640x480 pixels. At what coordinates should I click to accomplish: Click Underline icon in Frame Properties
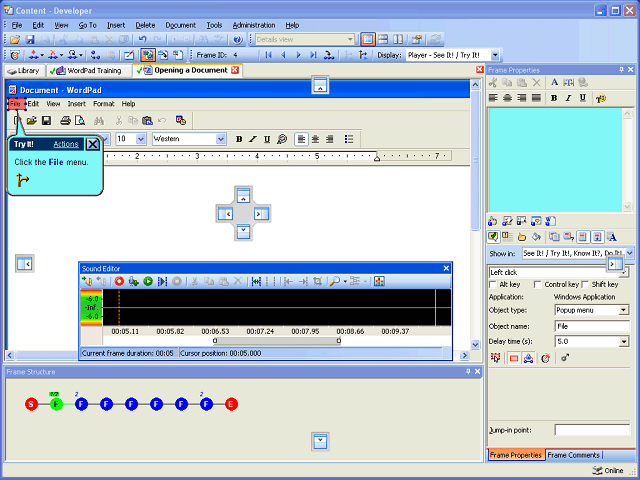click(x=583, y=98)
